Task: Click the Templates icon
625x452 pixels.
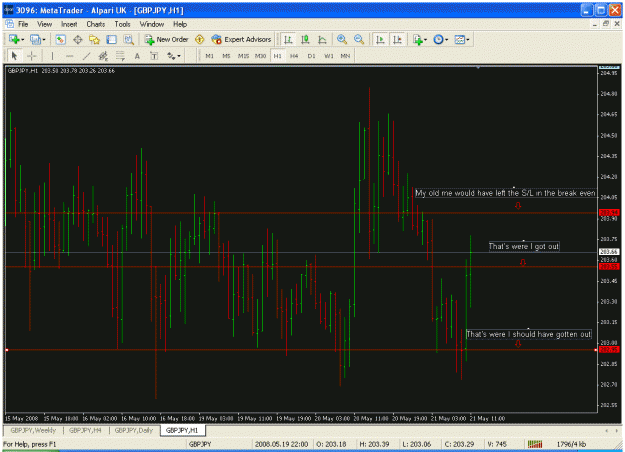Action: [460, 39]
